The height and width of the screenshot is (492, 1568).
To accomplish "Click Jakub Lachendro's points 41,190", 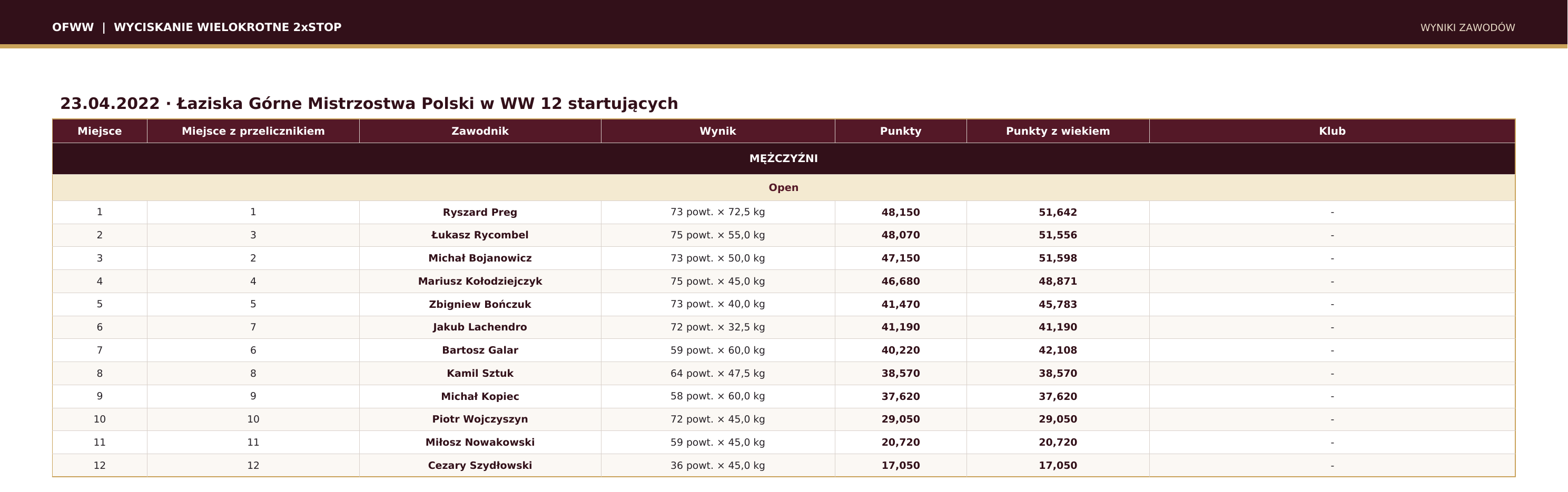I will click(x=901, y=327).
